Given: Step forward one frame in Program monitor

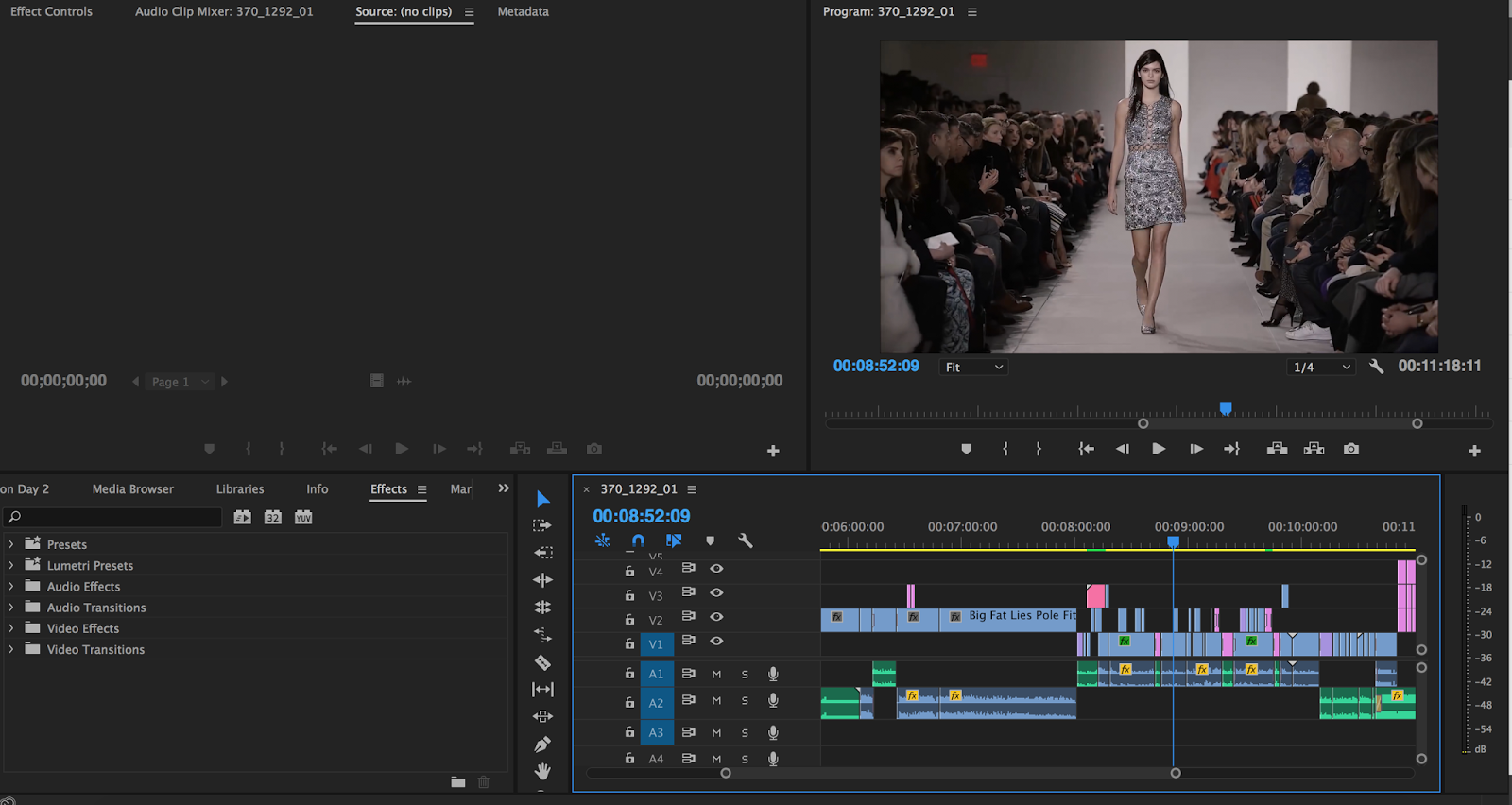Looking at the screenshot, I should pyautogui.click(x=1196, y=449).
